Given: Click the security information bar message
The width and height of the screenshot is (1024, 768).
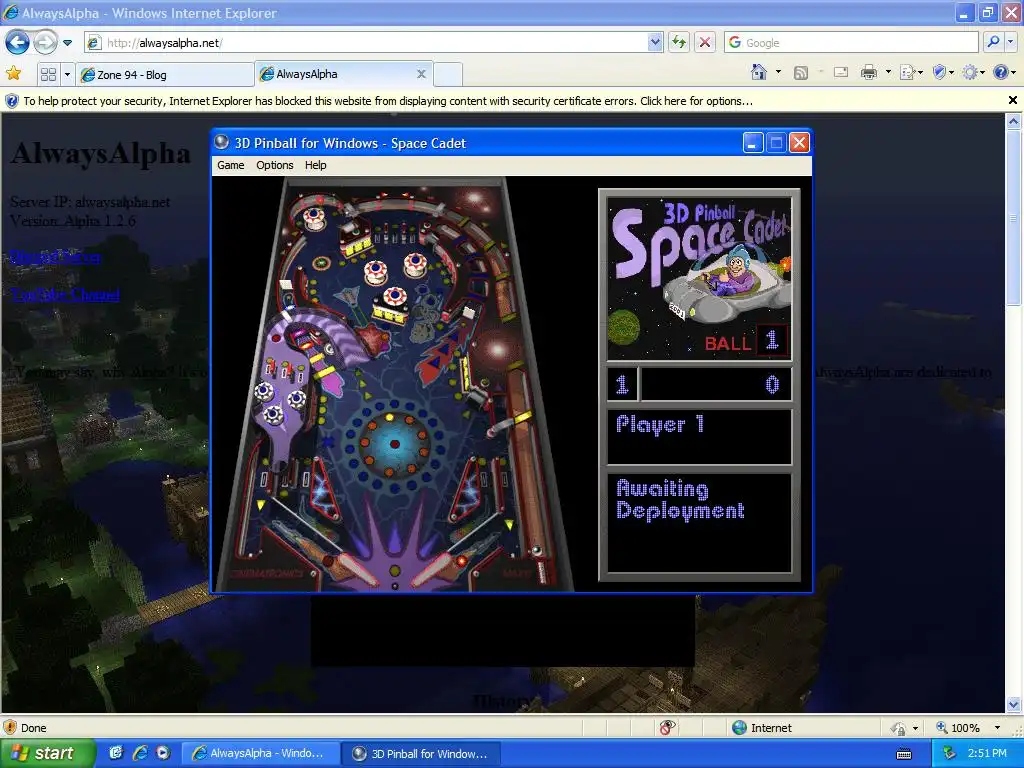Looking at the screenshot, I should (388, 101).
